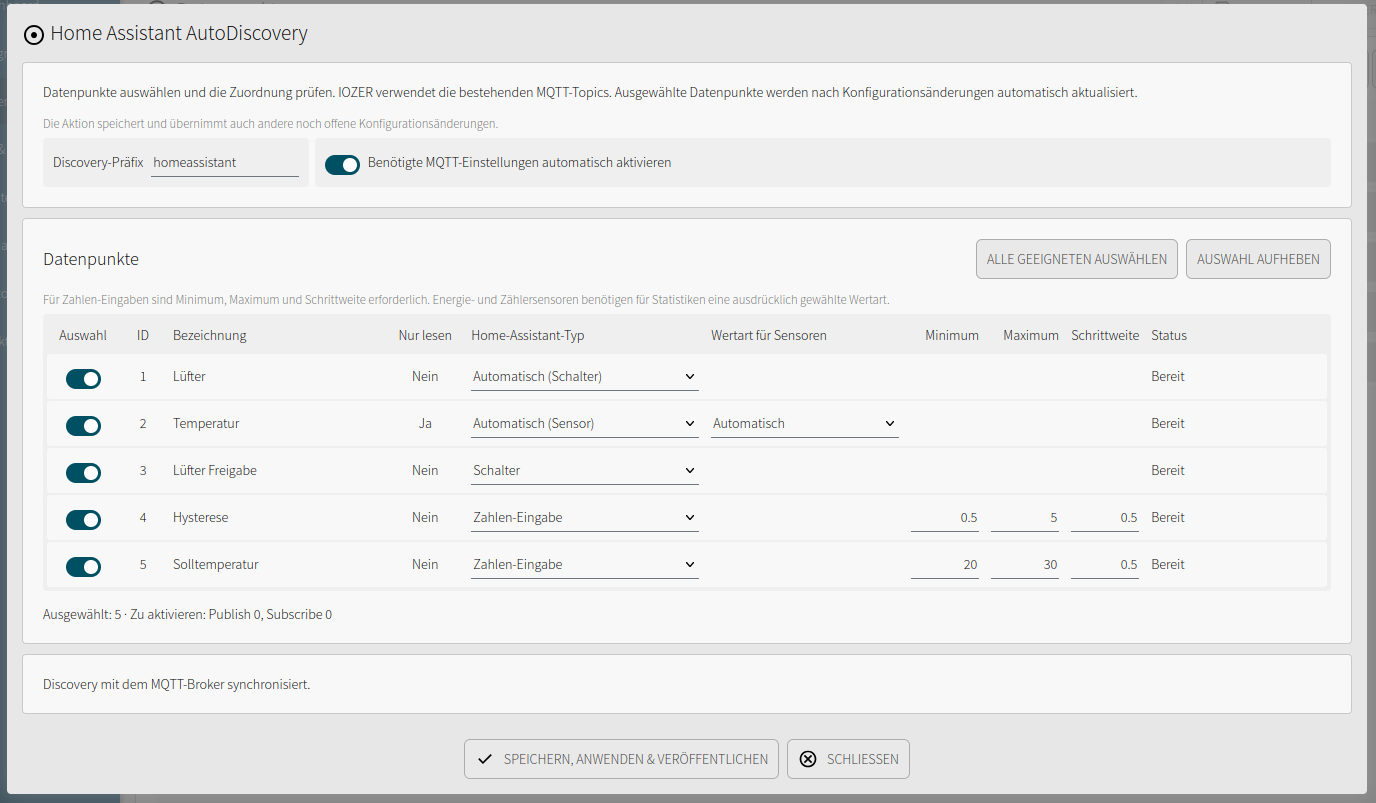Expand the Automatisch (Sensor) type dropdown
The height and width of the screenshot is (803, 1376).
585,424
